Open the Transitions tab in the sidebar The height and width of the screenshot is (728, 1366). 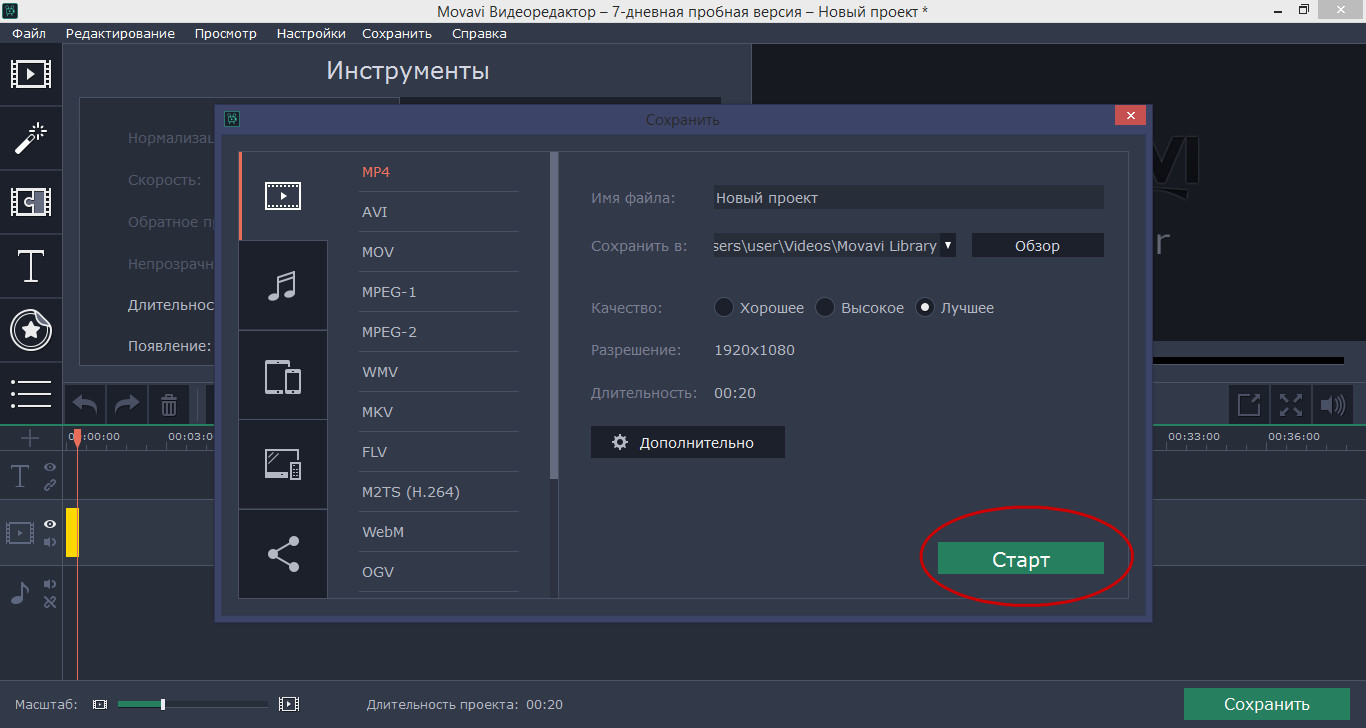(x=31, y=202)
